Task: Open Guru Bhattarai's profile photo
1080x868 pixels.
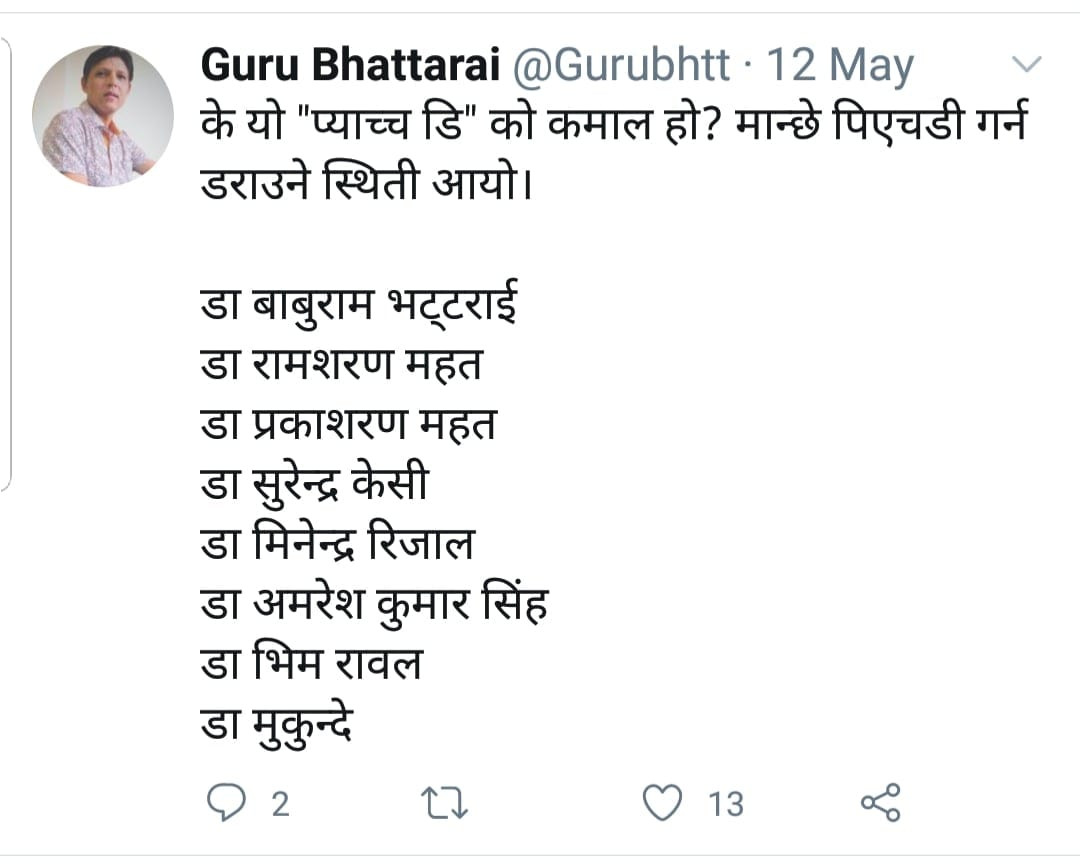Action: [103, 116]
